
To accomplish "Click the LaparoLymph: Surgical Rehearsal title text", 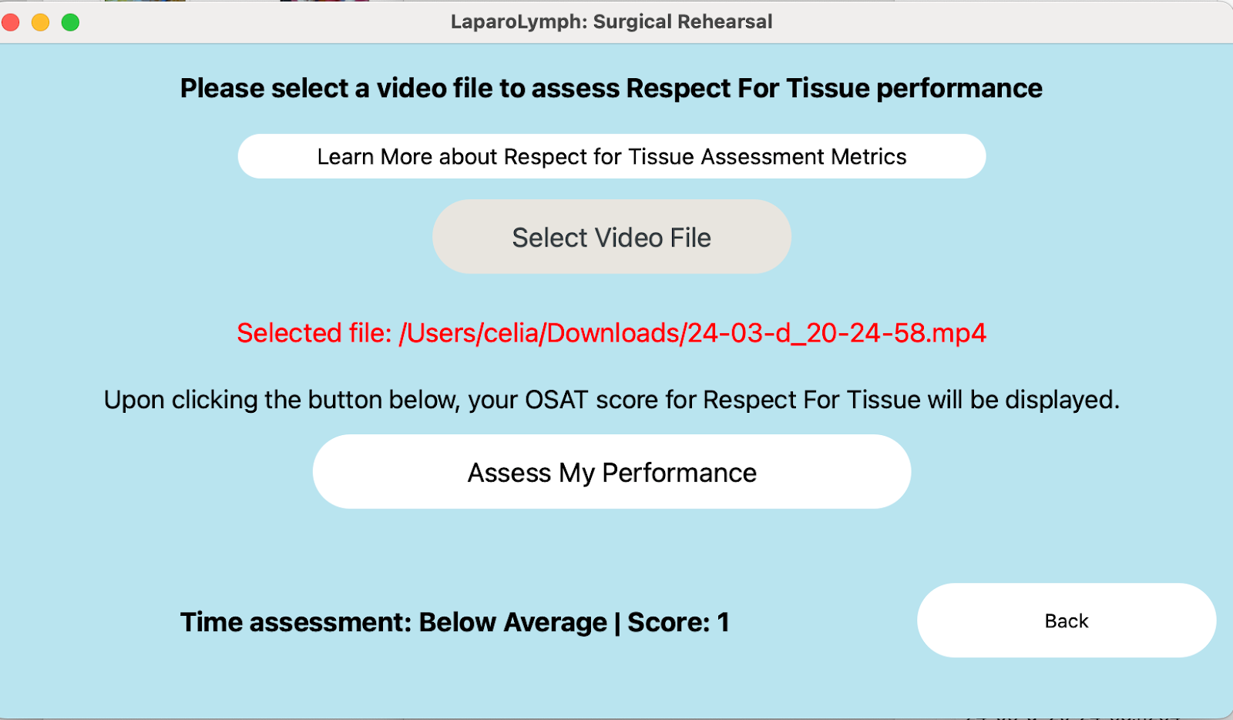I will (611, 22).
